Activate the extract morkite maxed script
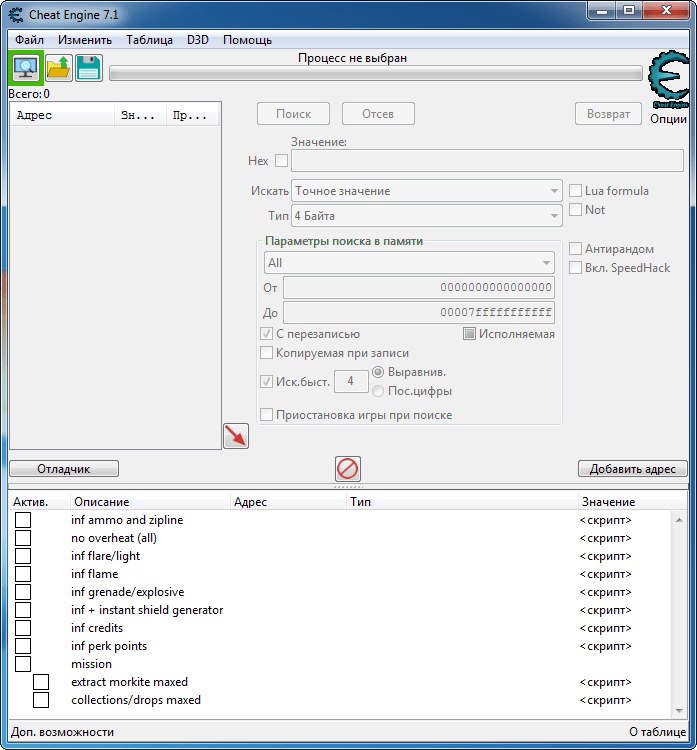Image resolution: width=697 pixels, height=750 pixels. pyautogui.click(x=41, y=682)
